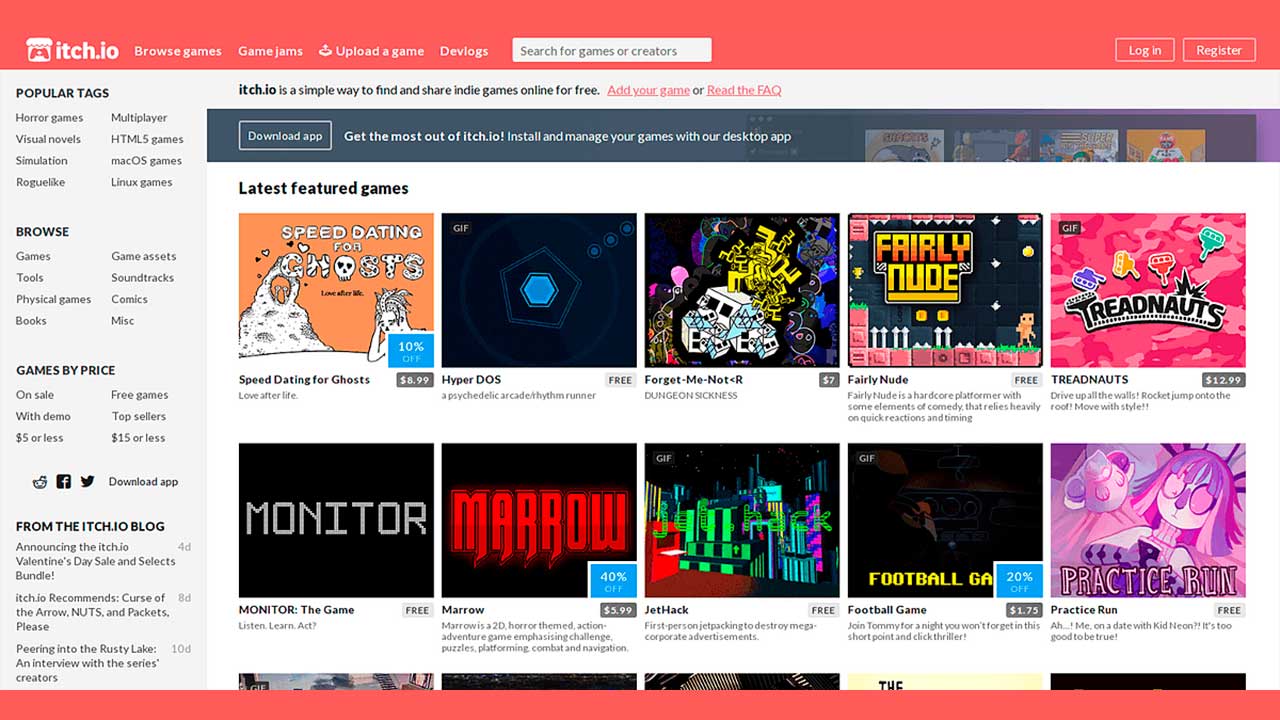Open the Devlogs section
This screenshot has height=720, width=1280.
[464, 51]
